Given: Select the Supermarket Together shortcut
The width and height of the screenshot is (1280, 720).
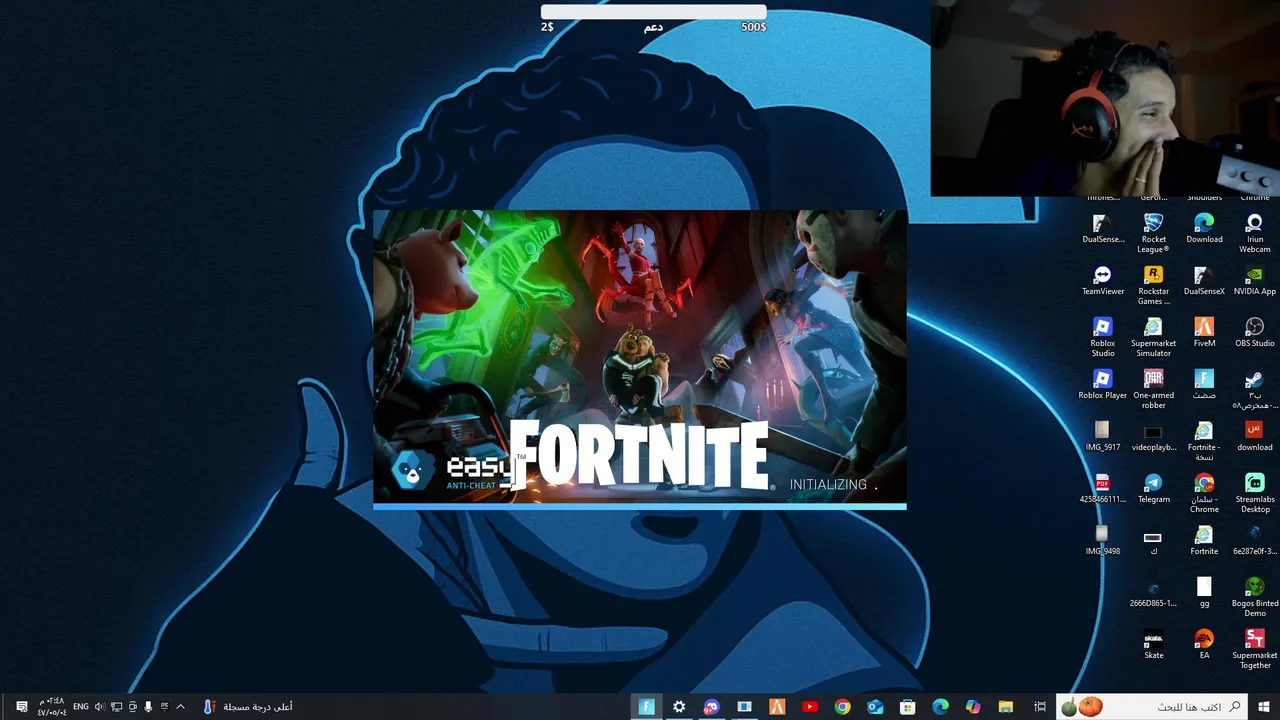Looking at the screenshot, I should click(1255, 649).
